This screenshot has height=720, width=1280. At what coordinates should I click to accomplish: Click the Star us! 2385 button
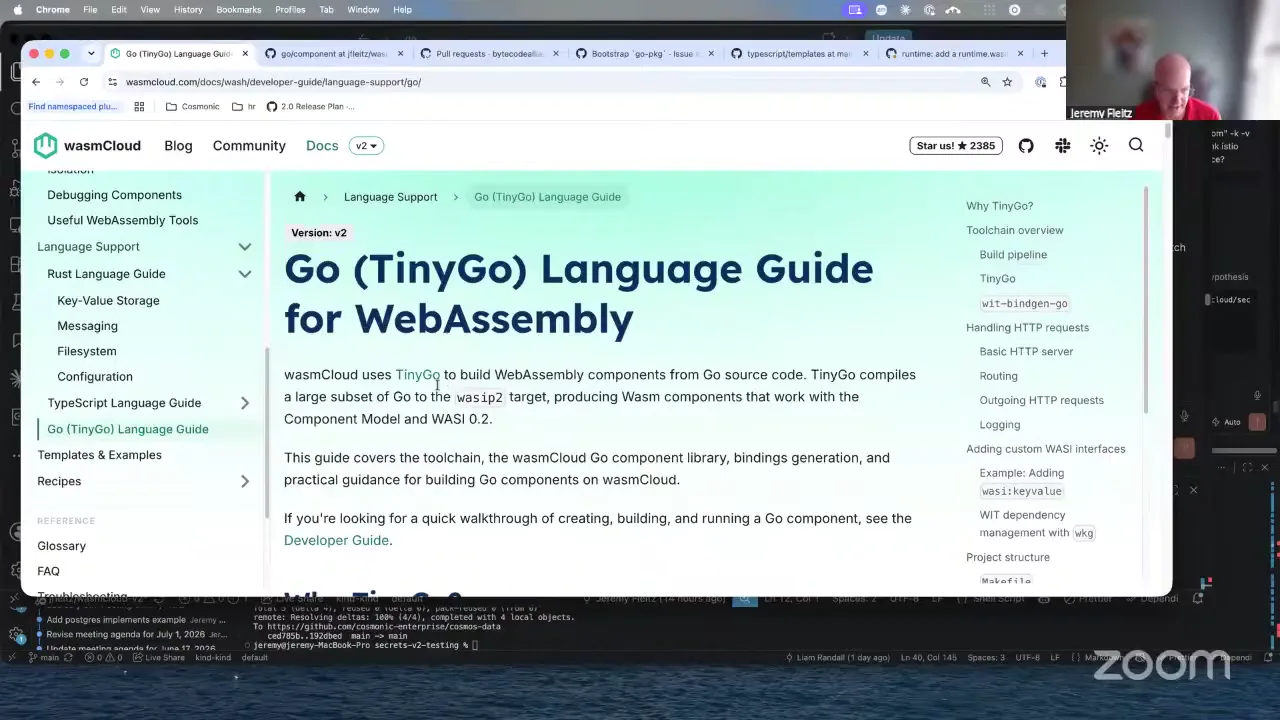pos(956,146)
